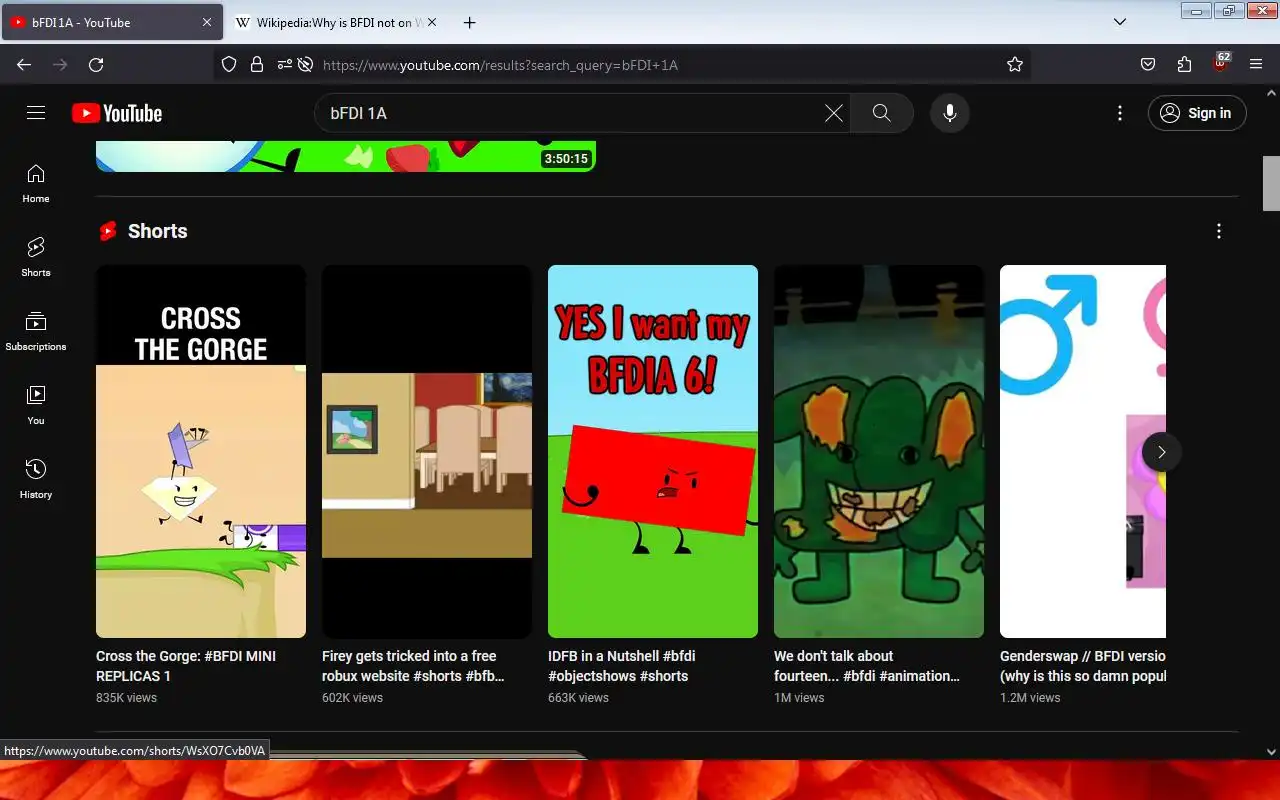Click the Sign in button

(1197, 113)
